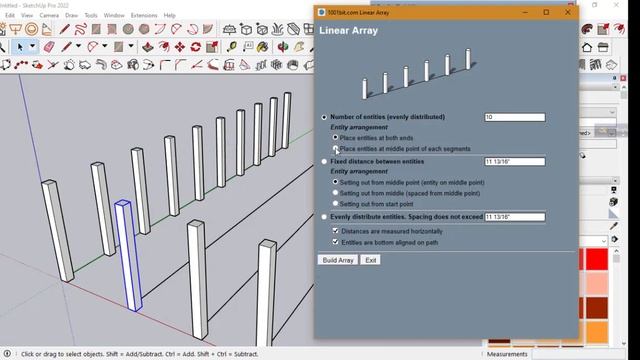640x360 pixels.
Task: Click the number of entities field showing 10
Action: click(515, 118)
